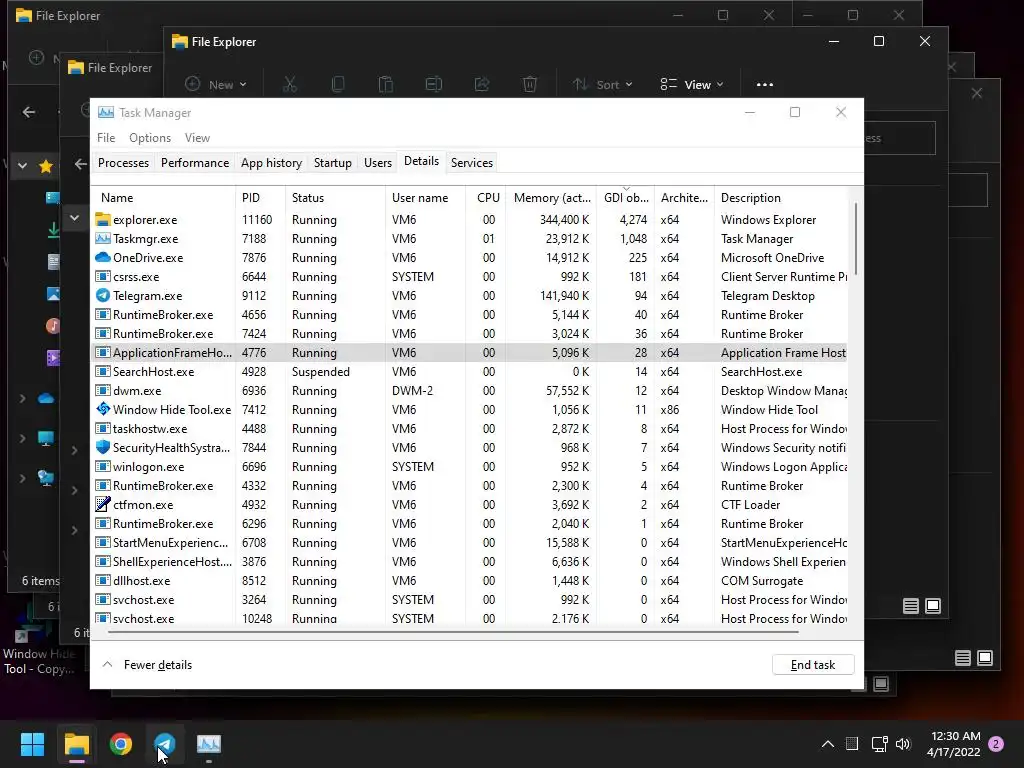This screenshot has height=768, width=1024.
Task: Select the dllhost.exe row
Action: pos(470,581)
